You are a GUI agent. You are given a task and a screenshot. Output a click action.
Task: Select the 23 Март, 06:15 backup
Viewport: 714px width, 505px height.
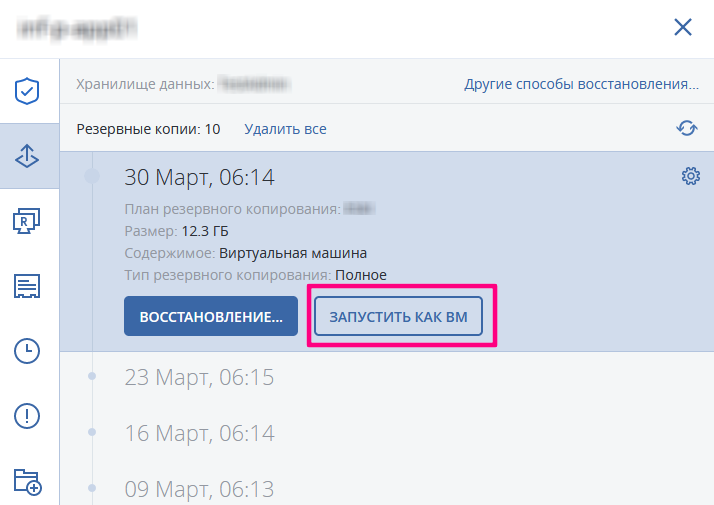[199, 377]
